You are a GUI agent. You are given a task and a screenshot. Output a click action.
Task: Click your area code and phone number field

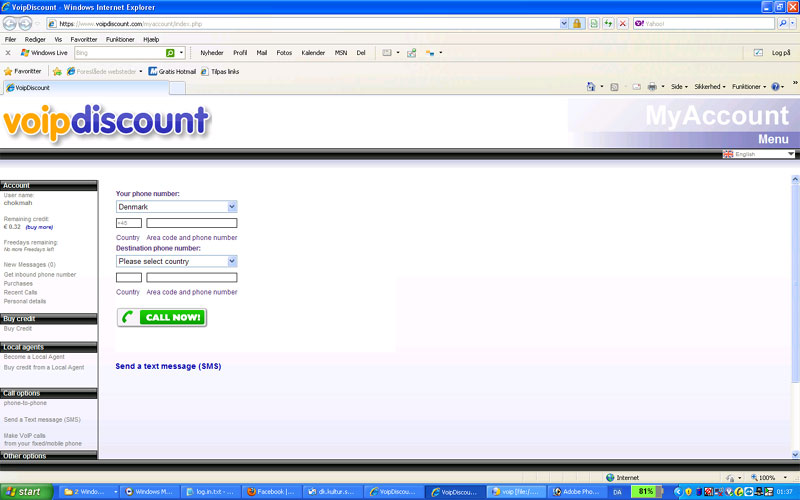192,223
